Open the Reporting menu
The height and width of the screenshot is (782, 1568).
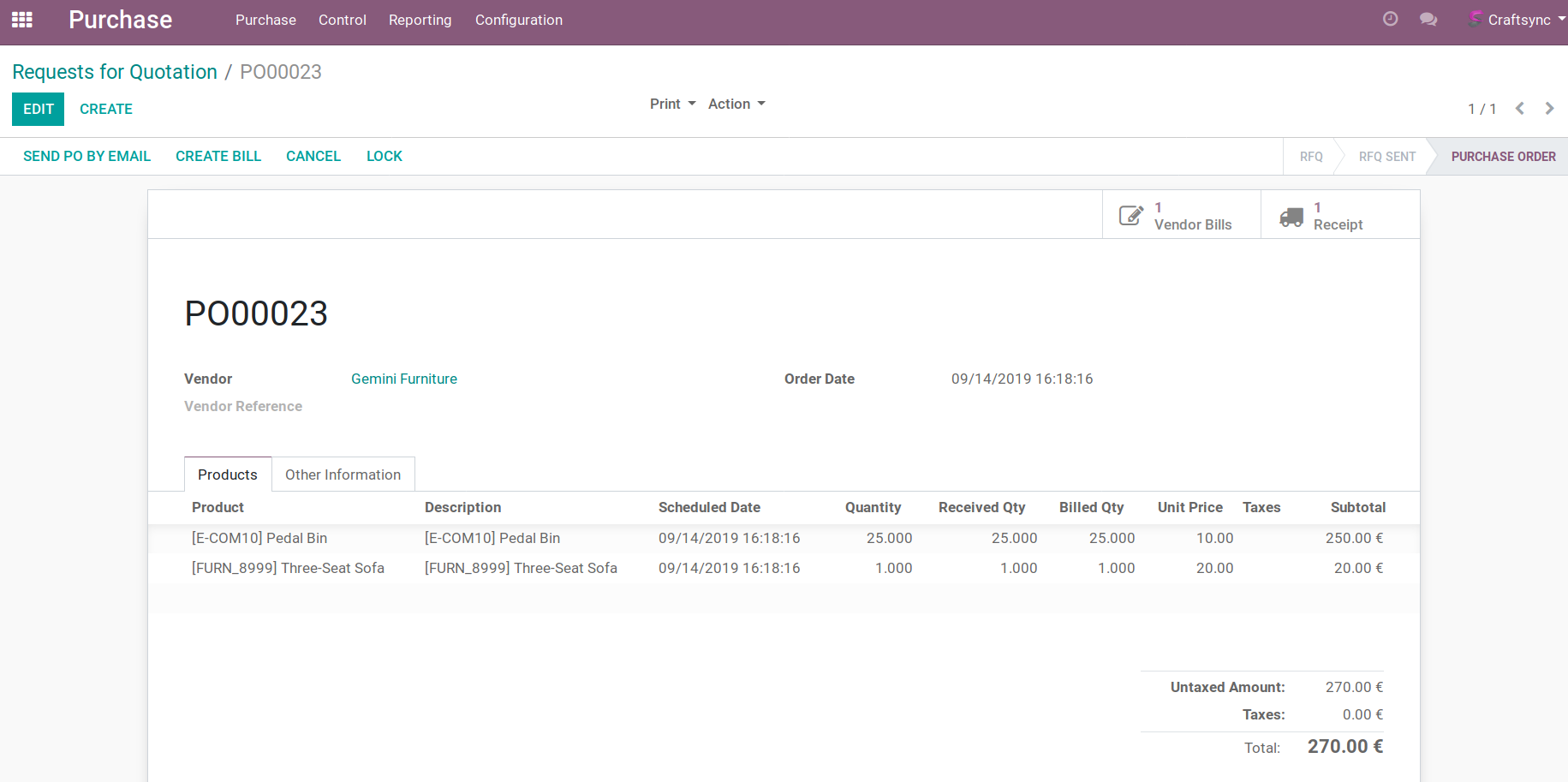coord(420,20)
